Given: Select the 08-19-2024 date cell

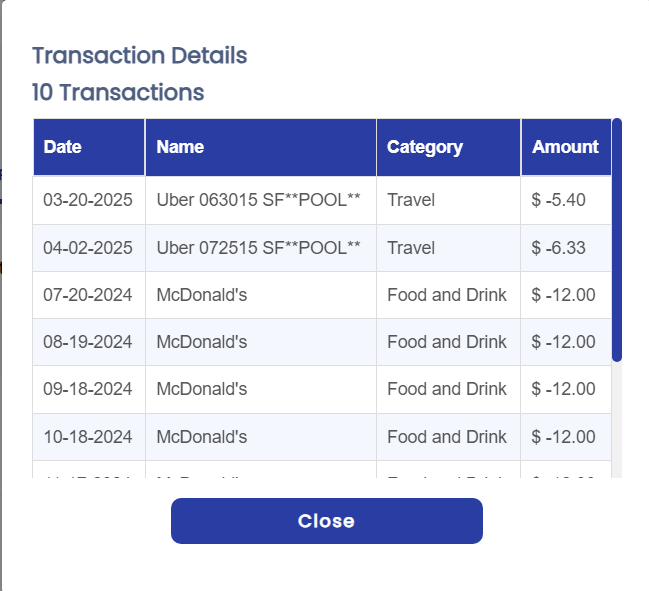Looking at the screenshot, I should [88, 342].
